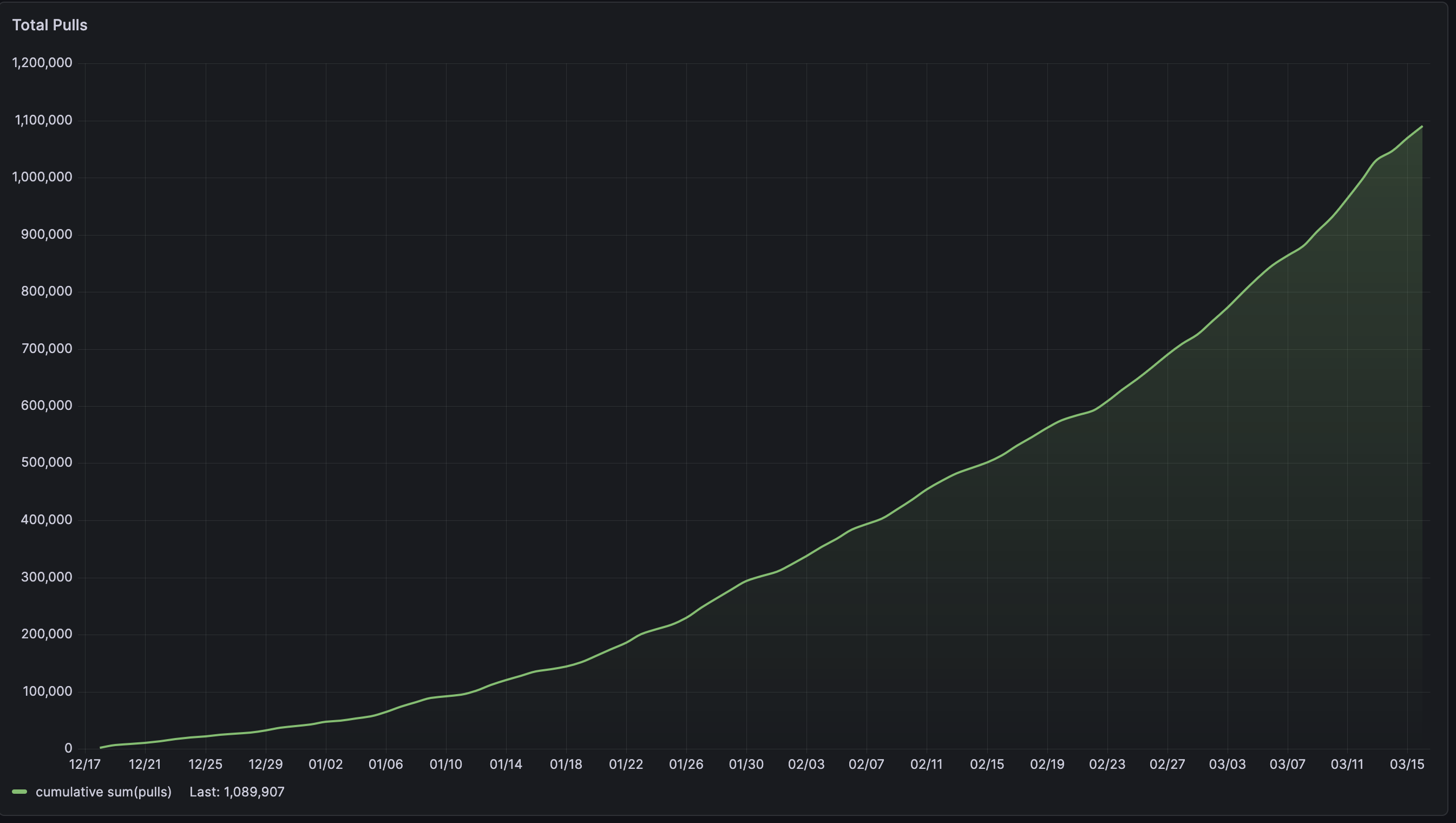1456x823 pixels.
Task: Click the 01/30 x-axis date label
Action: tap(746, 764)
